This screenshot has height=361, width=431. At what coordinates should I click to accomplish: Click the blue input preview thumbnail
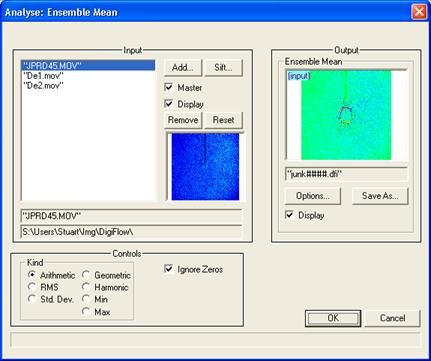(205, 167)
